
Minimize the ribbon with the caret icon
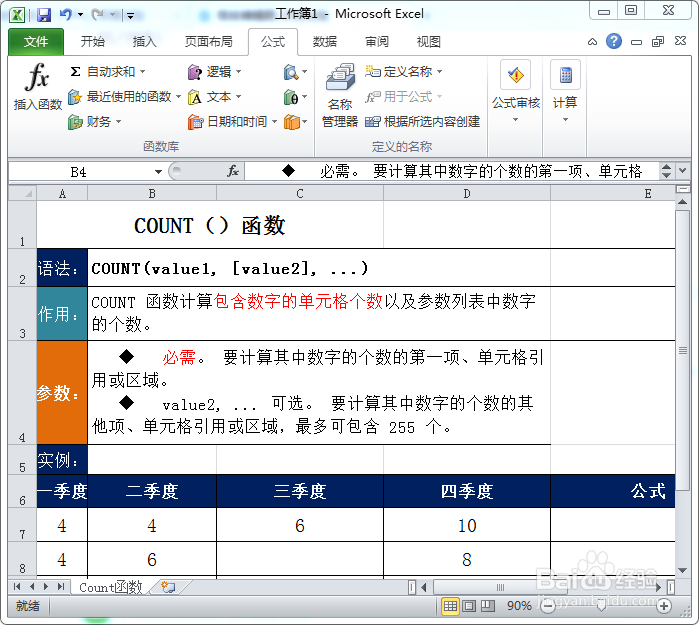[592, 42]
